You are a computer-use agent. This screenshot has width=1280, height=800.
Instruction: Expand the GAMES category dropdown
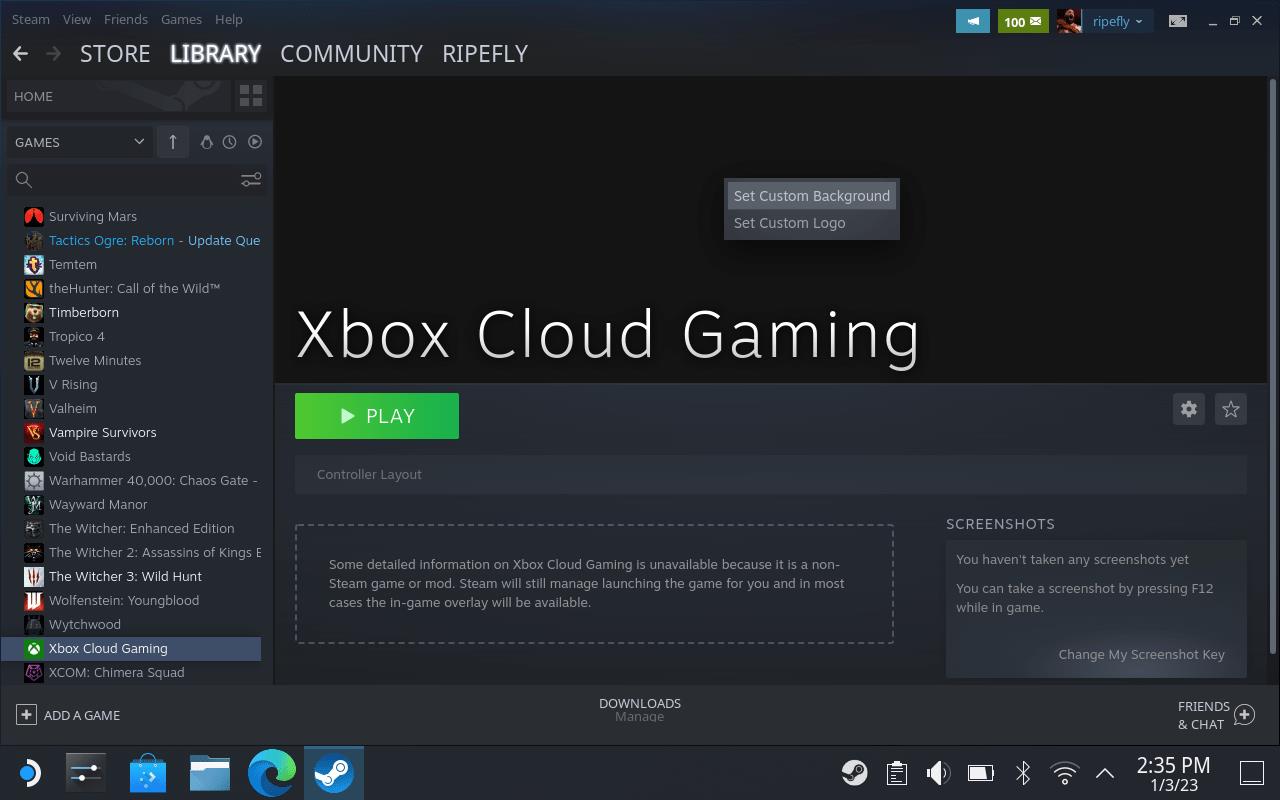click(x=139, y=142)
